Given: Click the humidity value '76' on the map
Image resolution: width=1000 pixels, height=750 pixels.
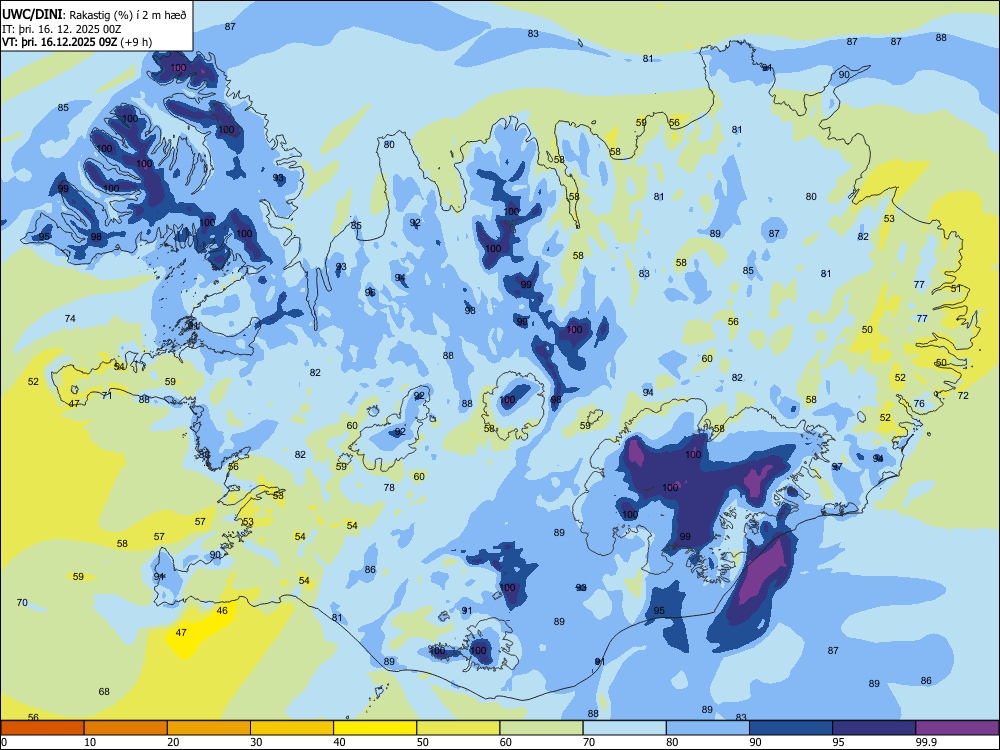Looking at the screenshot, I should click(x=919, y=404).
